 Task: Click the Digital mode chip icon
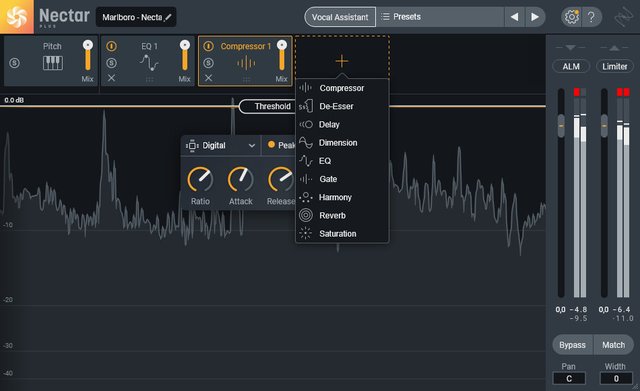[192, 146]
